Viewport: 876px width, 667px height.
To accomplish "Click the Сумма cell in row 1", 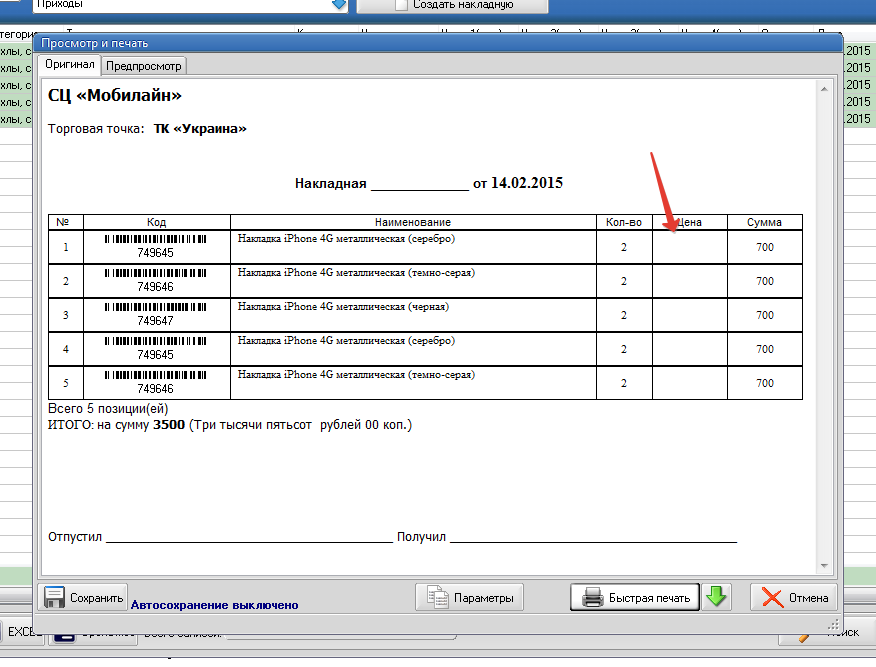I will click(x=764, y=247).
